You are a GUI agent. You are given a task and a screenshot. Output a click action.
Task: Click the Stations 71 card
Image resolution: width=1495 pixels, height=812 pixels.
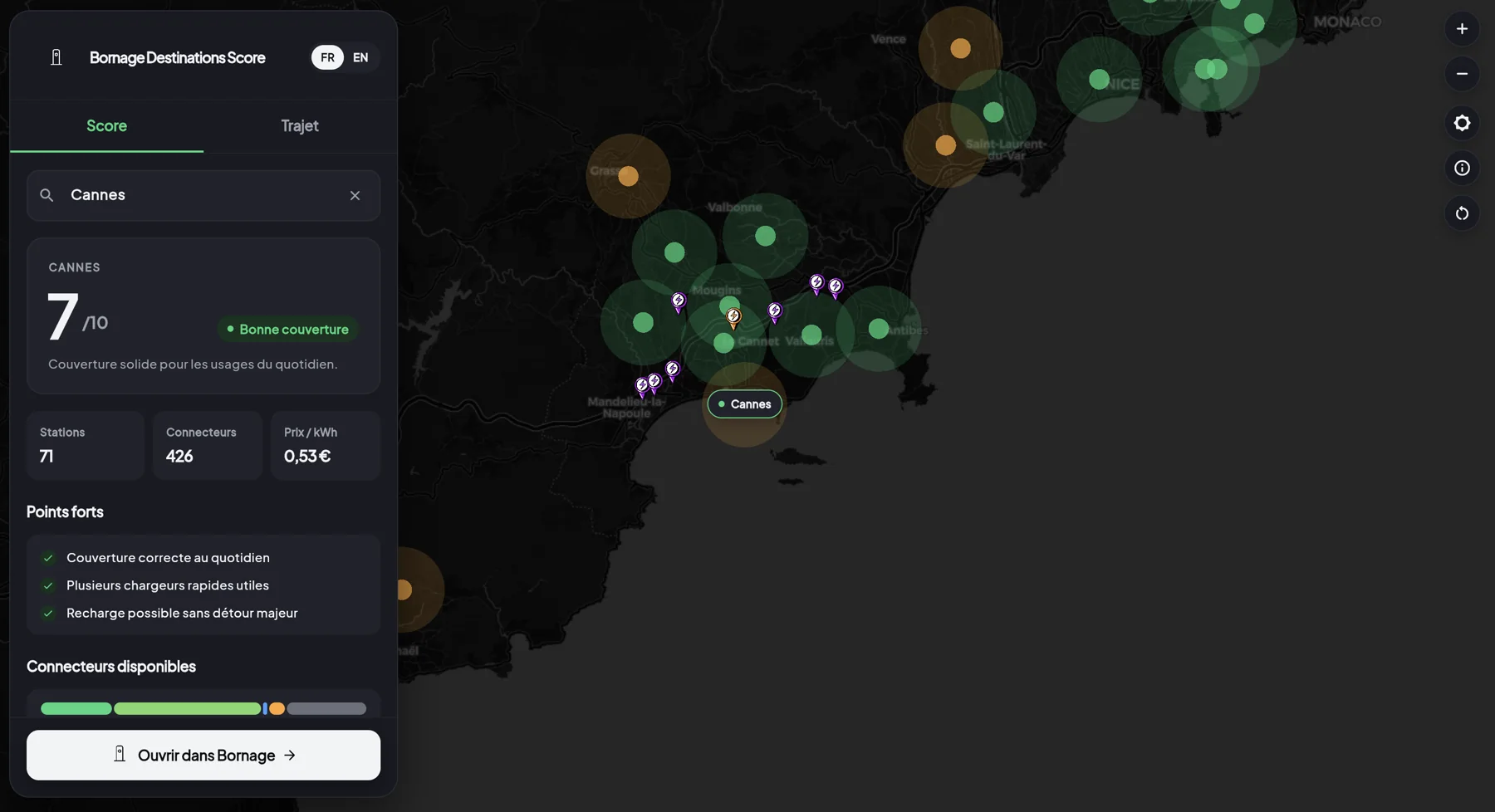pyautogui.click(x=86, y=445)
